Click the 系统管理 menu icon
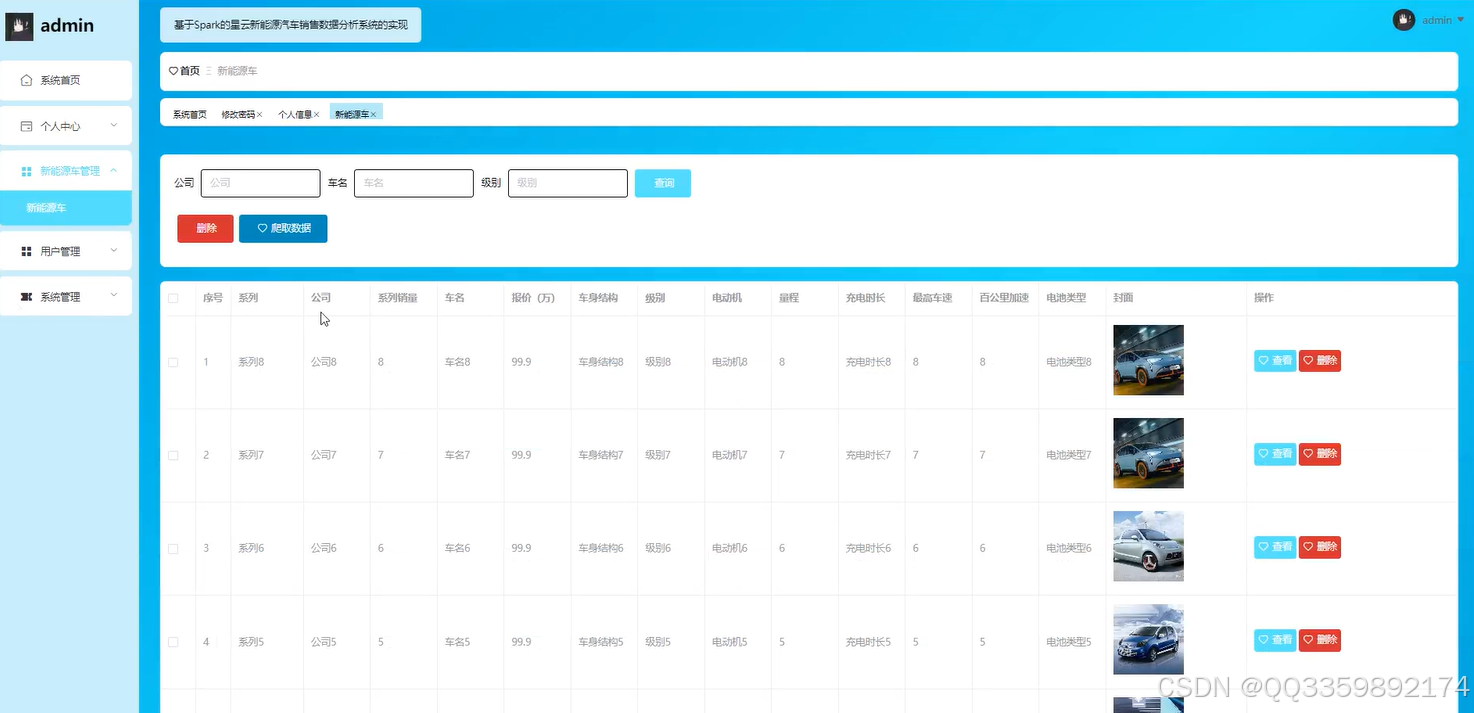Viewport: 1474px width, 713px height. click(26, 297)
